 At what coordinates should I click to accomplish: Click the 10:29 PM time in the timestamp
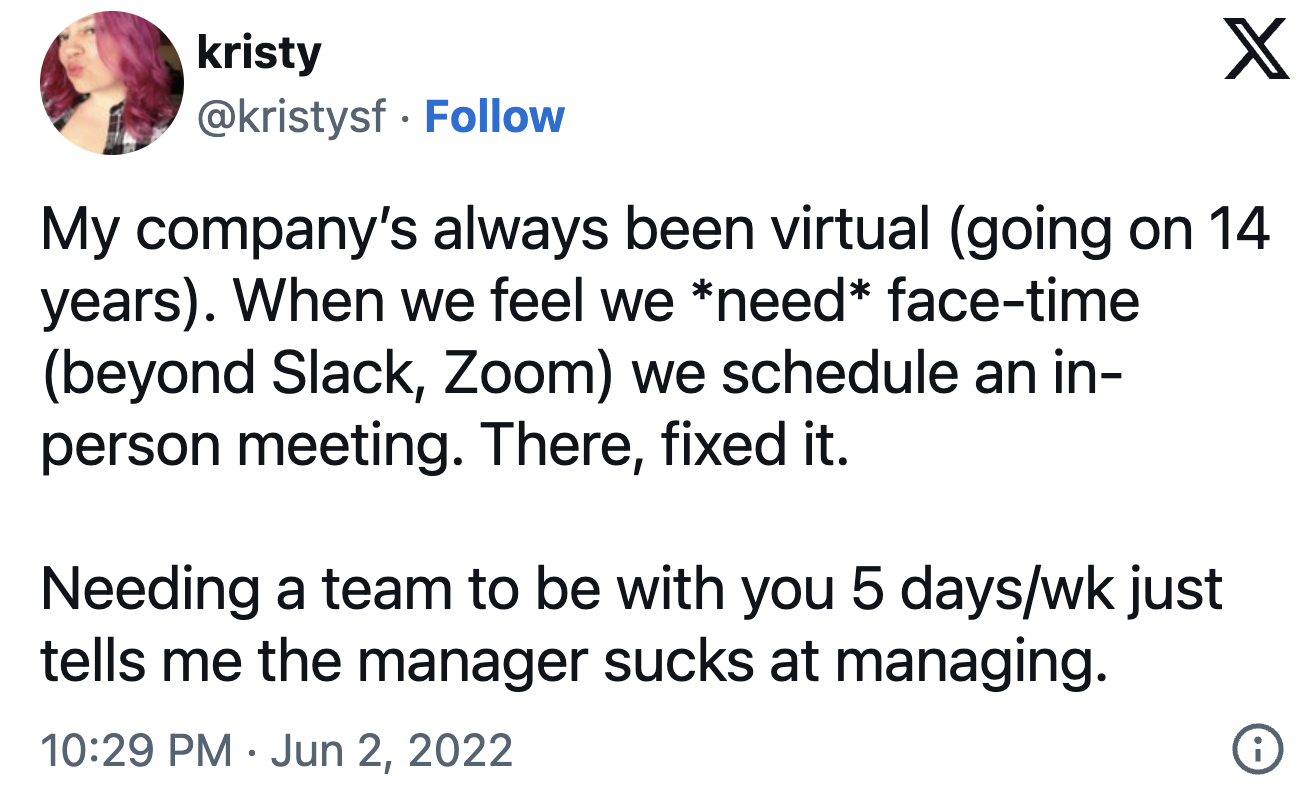[x=136, y=750]
